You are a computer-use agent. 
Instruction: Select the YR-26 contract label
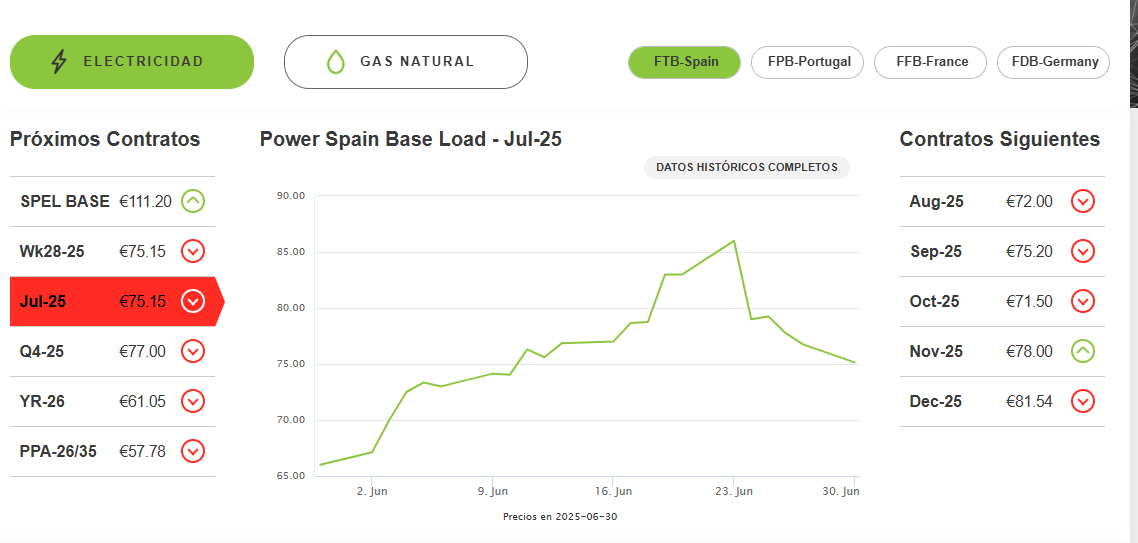(x=42, y=401)
